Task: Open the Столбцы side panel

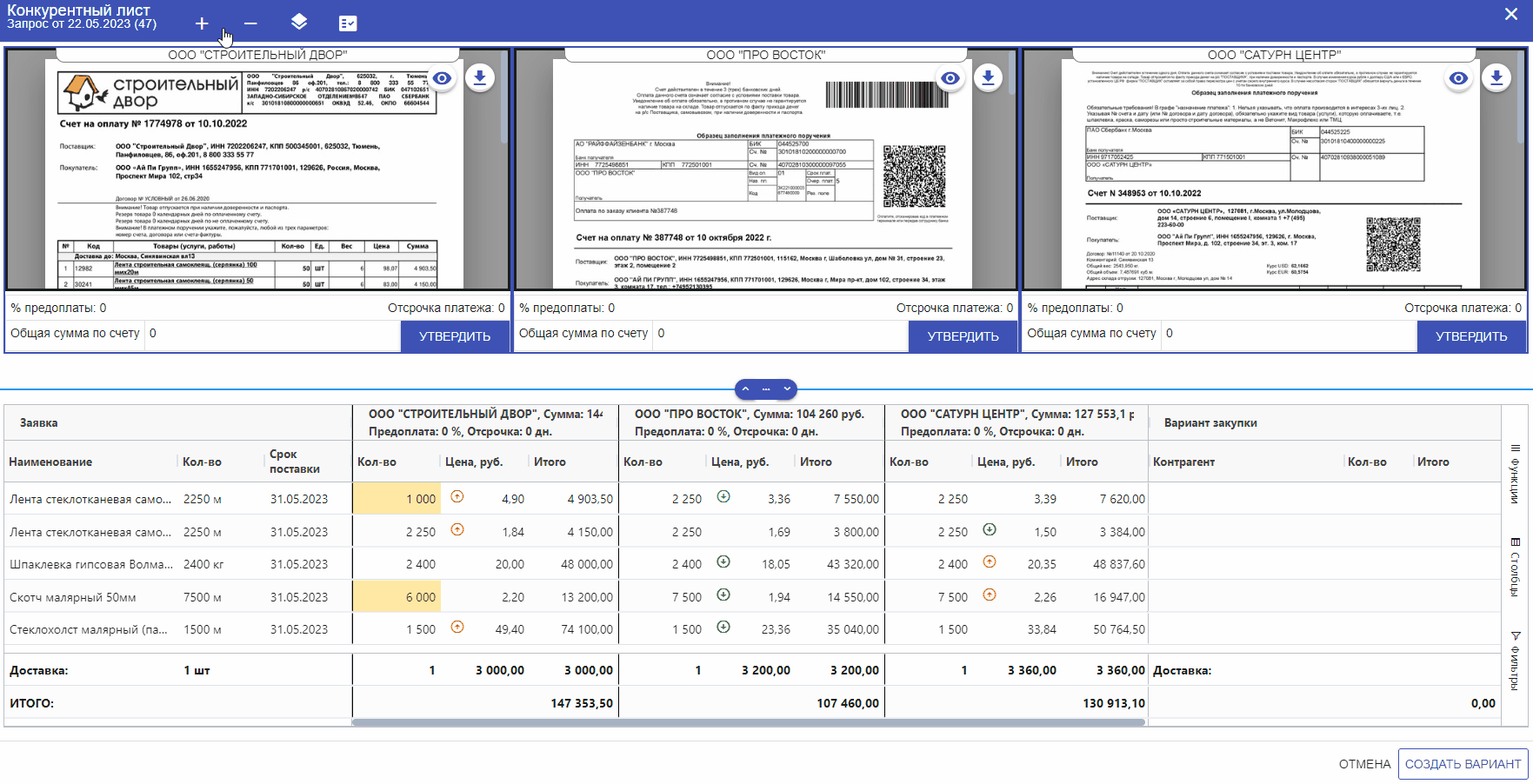Action: point(1515,568)
